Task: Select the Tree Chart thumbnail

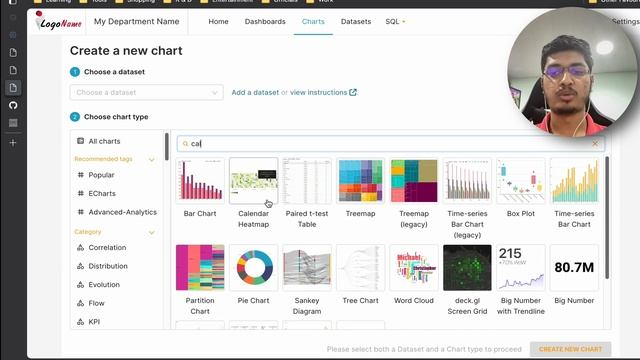Action: point(360,268)
